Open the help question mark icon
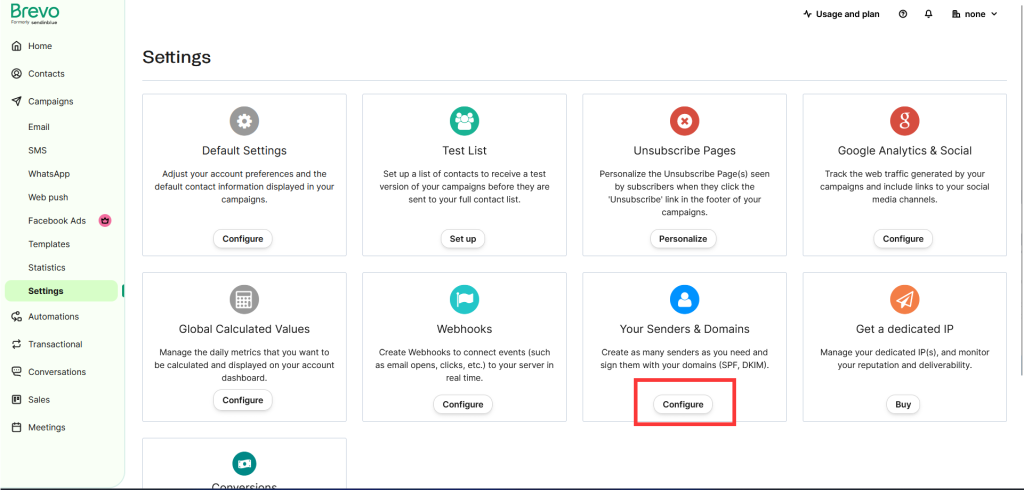This screenshot has height=490, width=1024. tap(903, 14)
